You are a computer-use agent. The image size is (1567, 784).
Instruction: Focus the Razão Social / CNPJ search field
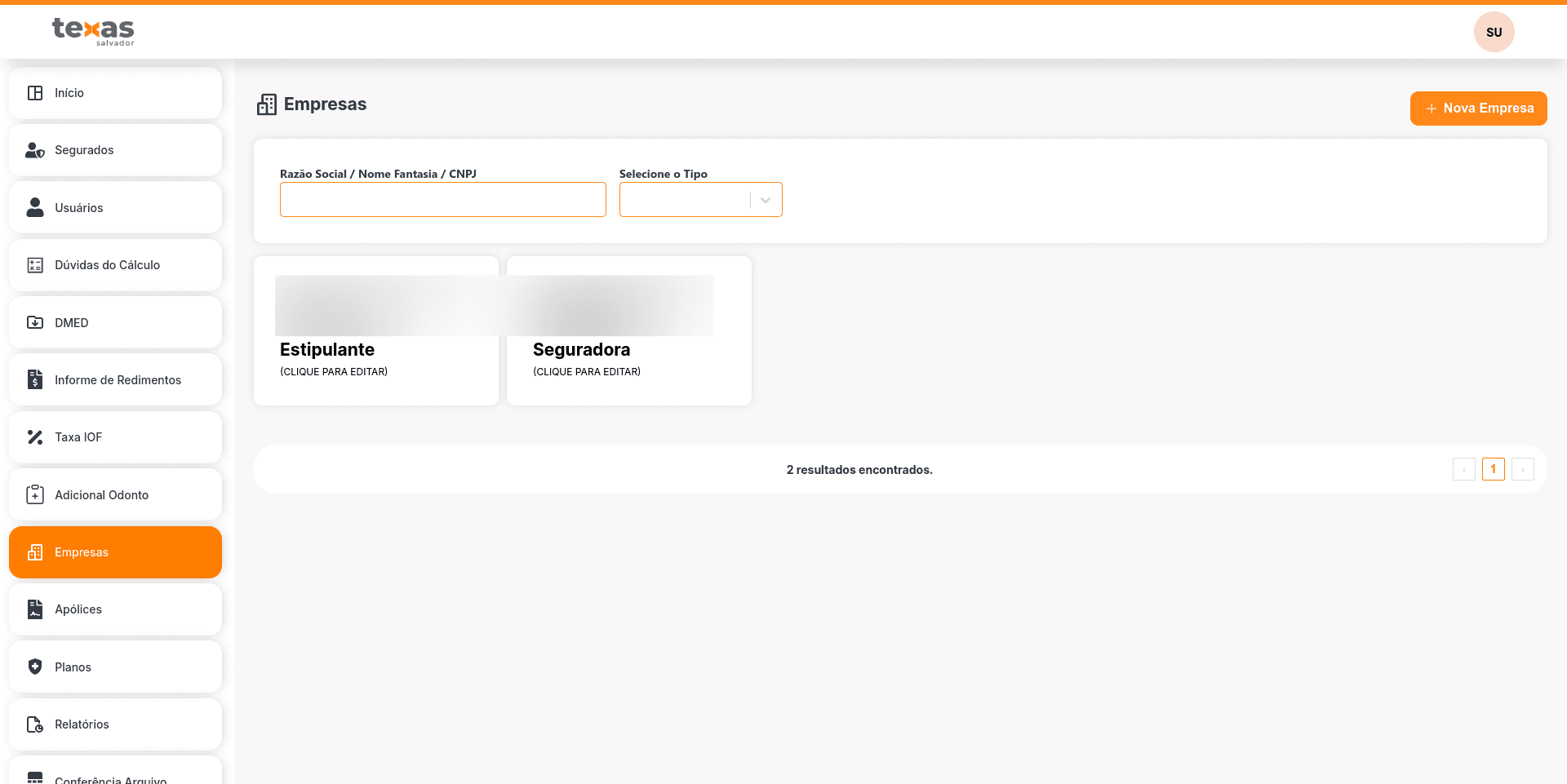click(x=442, y=200)
